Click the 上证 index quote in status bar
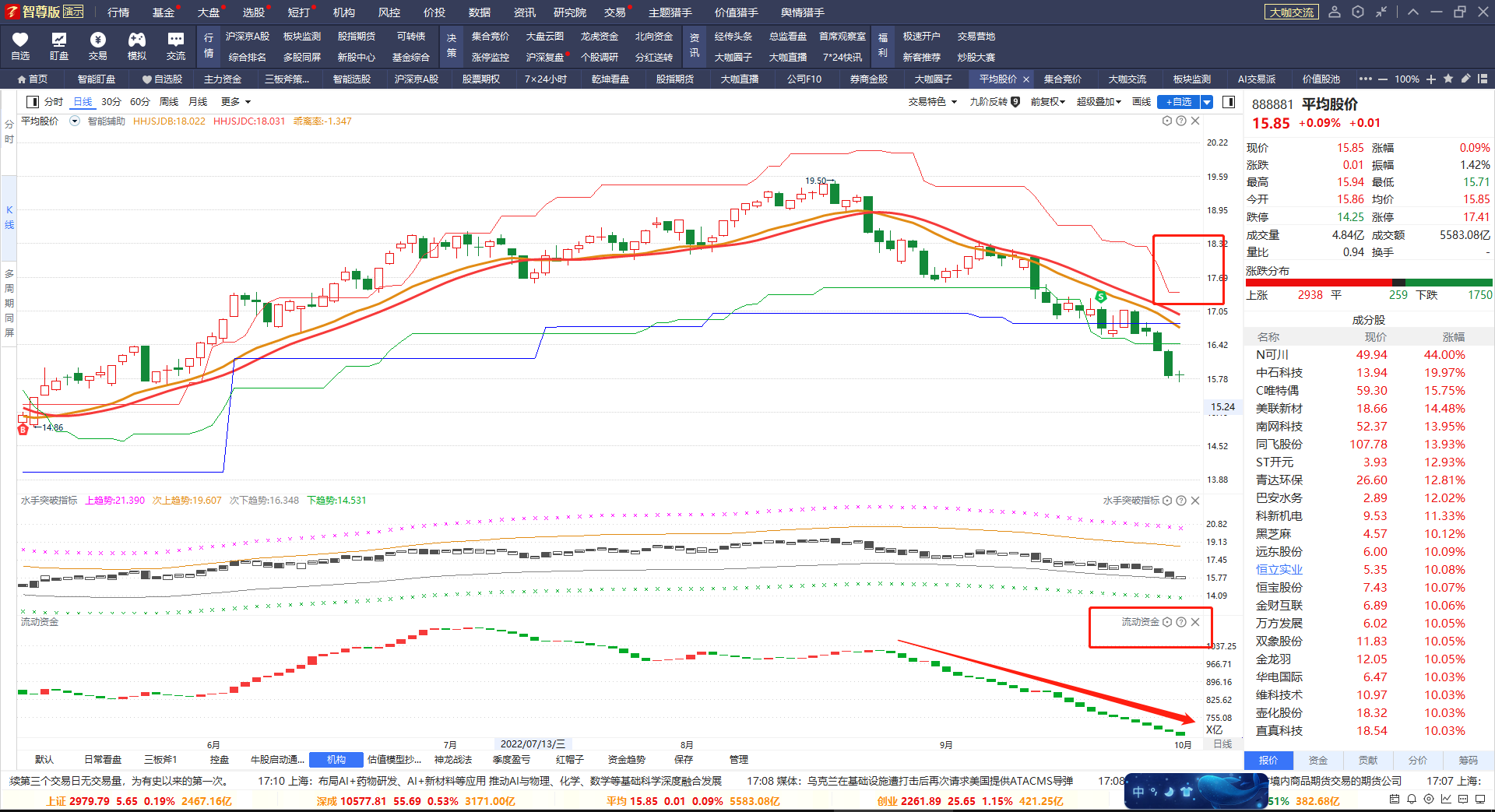 point(139,801)
